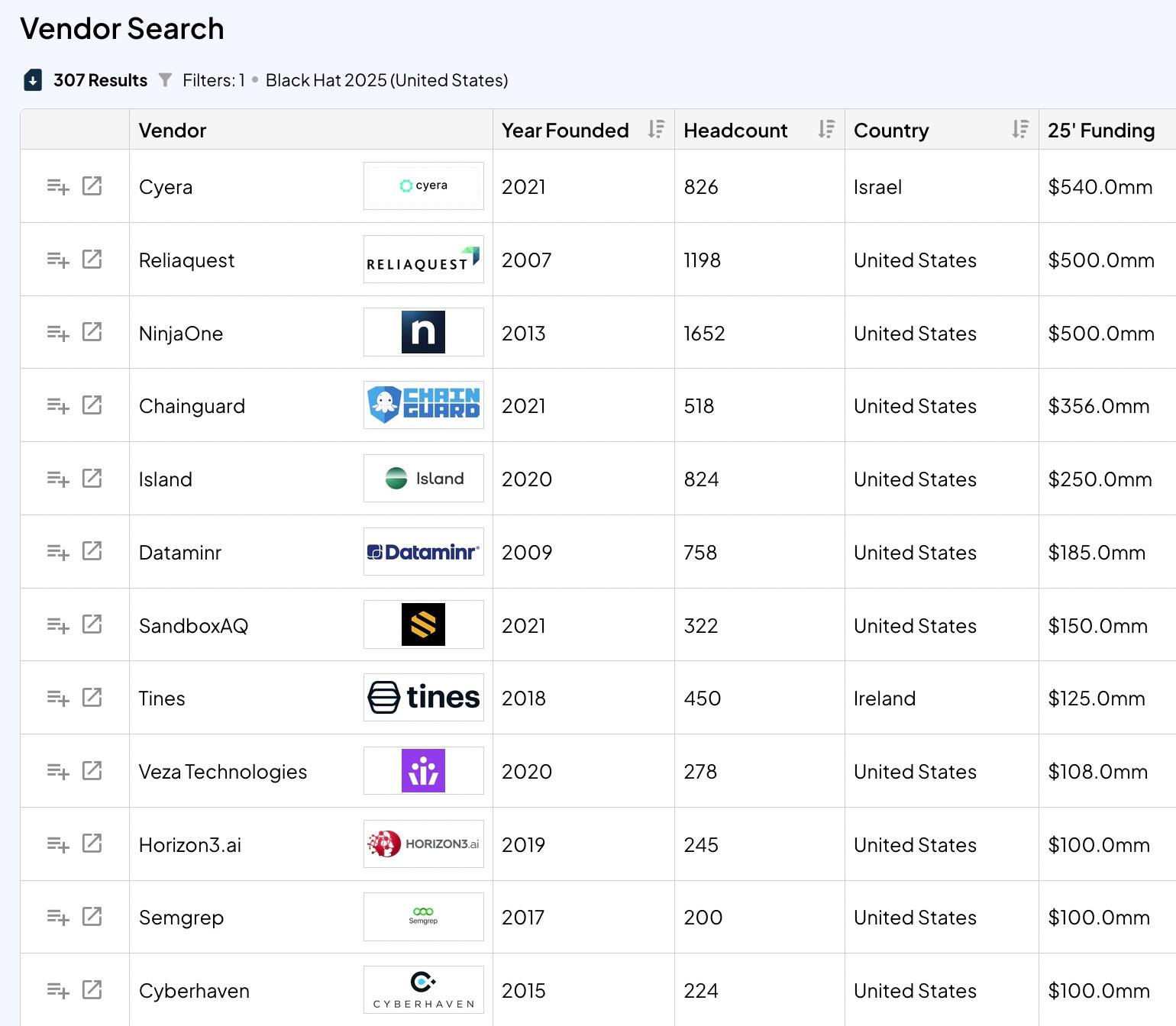Screen dimensions: 1176x1026
Task: Open Semgrep details external icon
Action: coord(92,917)
